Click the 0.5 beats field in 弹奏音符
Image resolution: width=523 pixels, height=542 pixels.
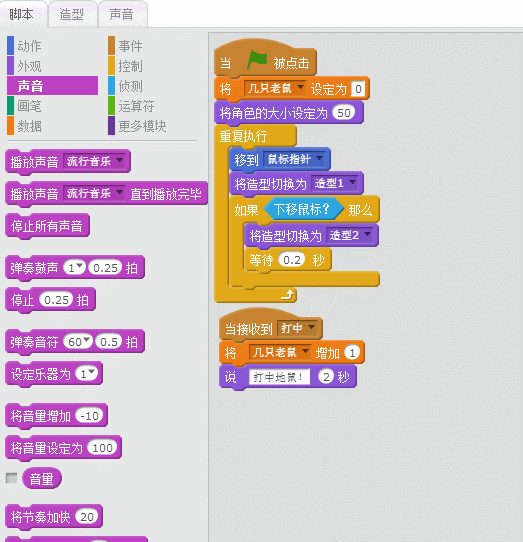click(x=109, y=342)
